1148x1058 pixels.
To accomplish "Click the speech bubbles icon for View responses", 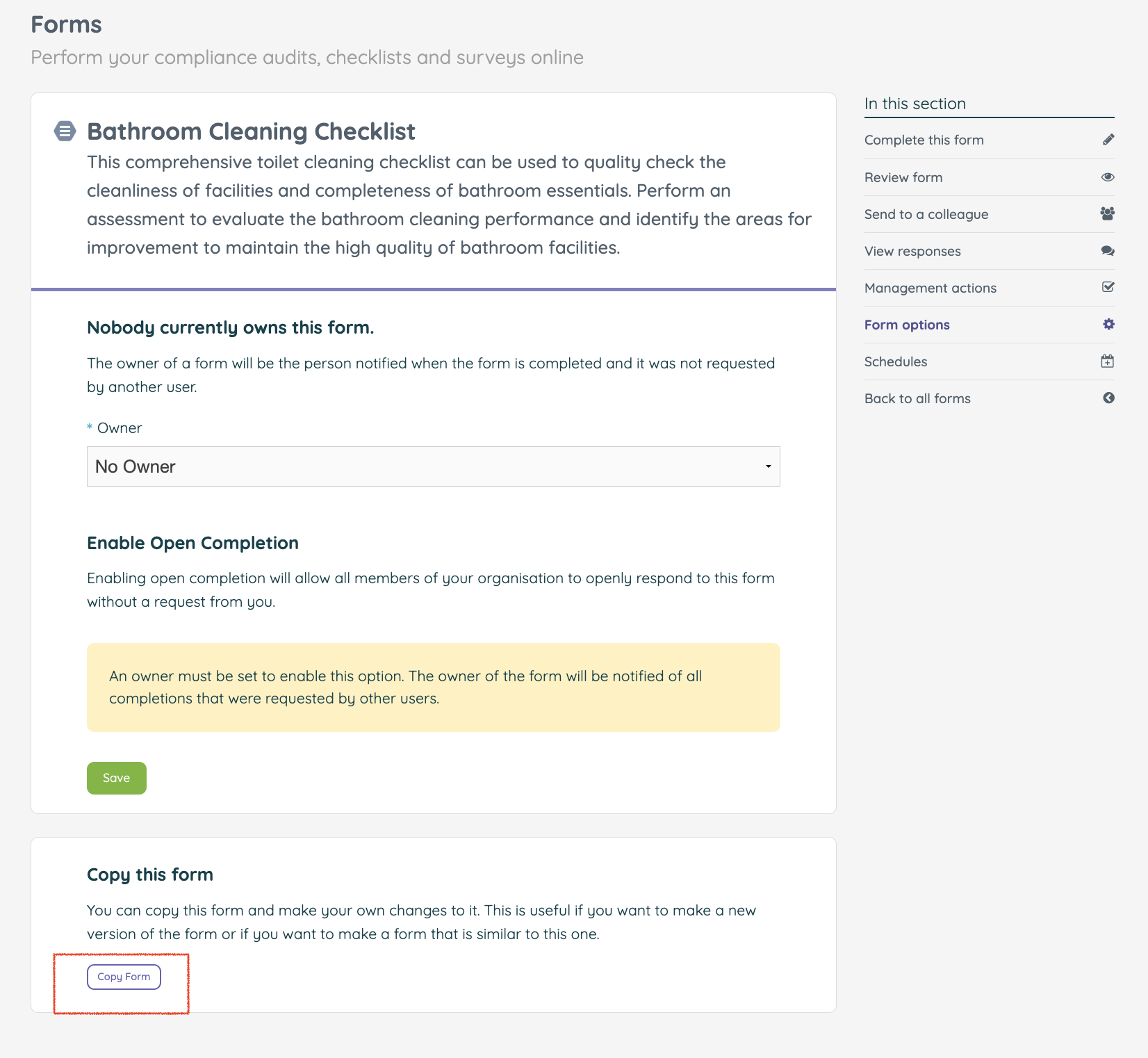I will [1108, 251].
